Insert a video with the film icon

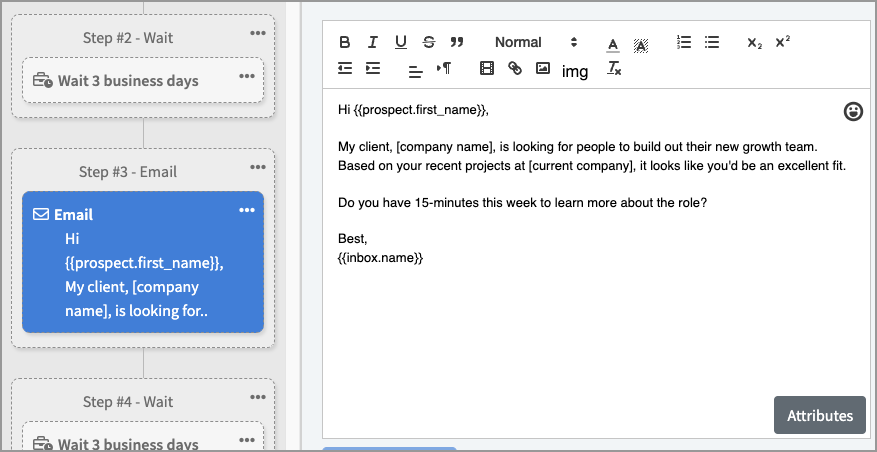click(487, 69)
